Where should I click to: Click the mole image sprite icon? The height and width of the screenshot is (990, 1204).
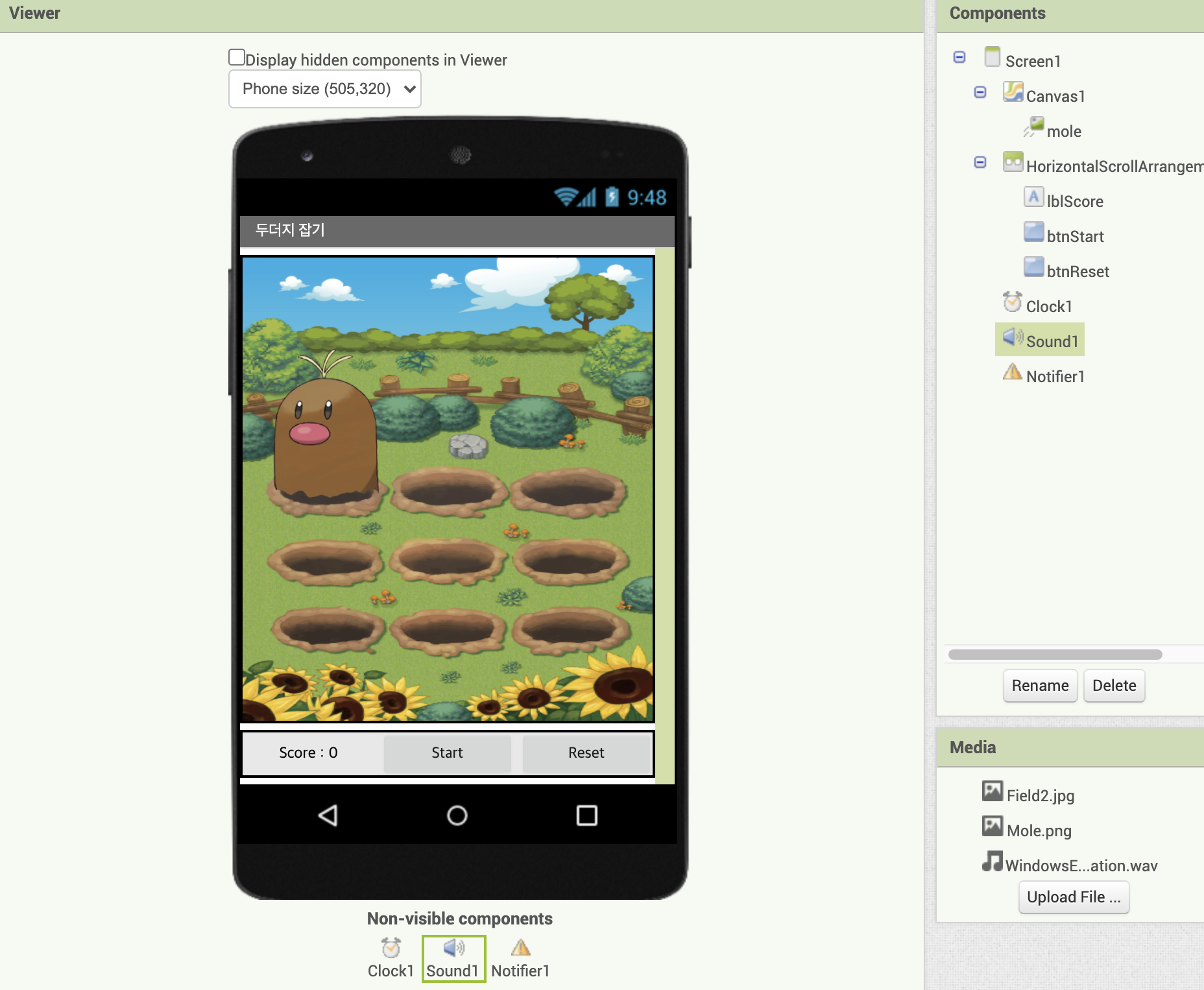pos(1034,127)
